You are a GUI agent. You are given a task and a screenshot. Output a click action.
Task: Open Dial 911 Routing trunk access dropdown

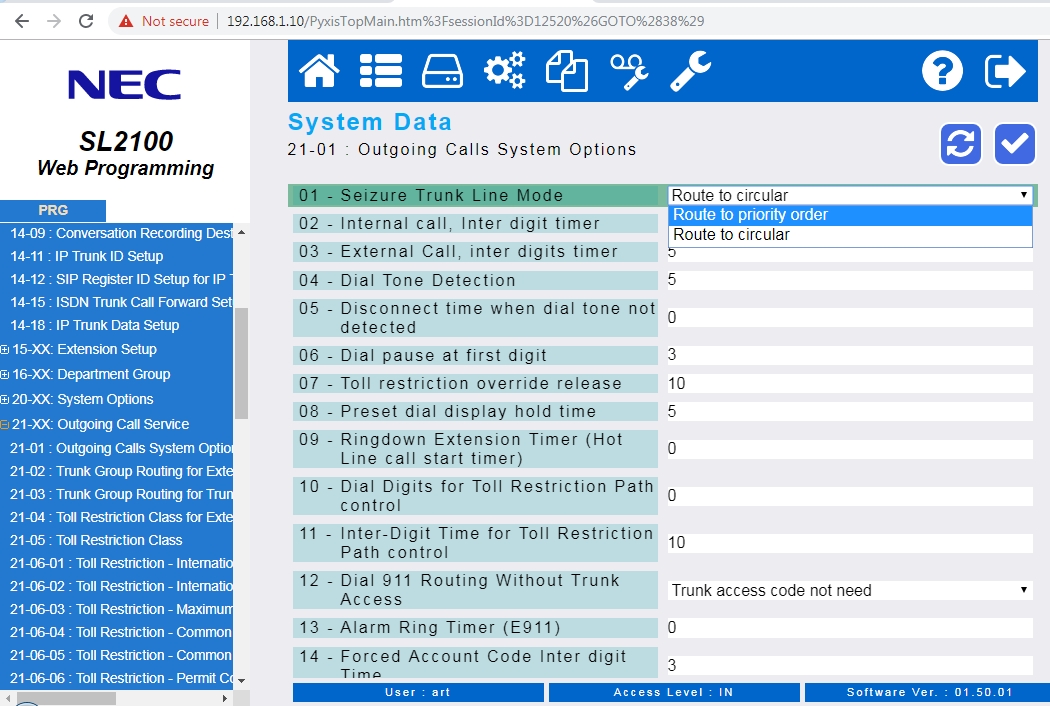[849, 590]
